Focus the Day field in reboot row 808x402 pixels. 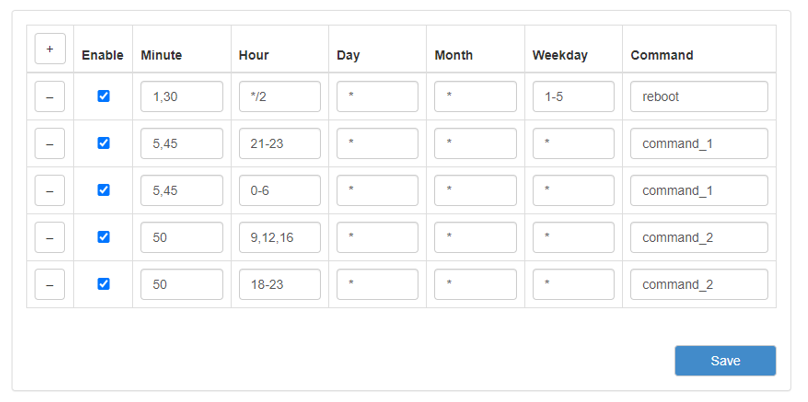377,97
